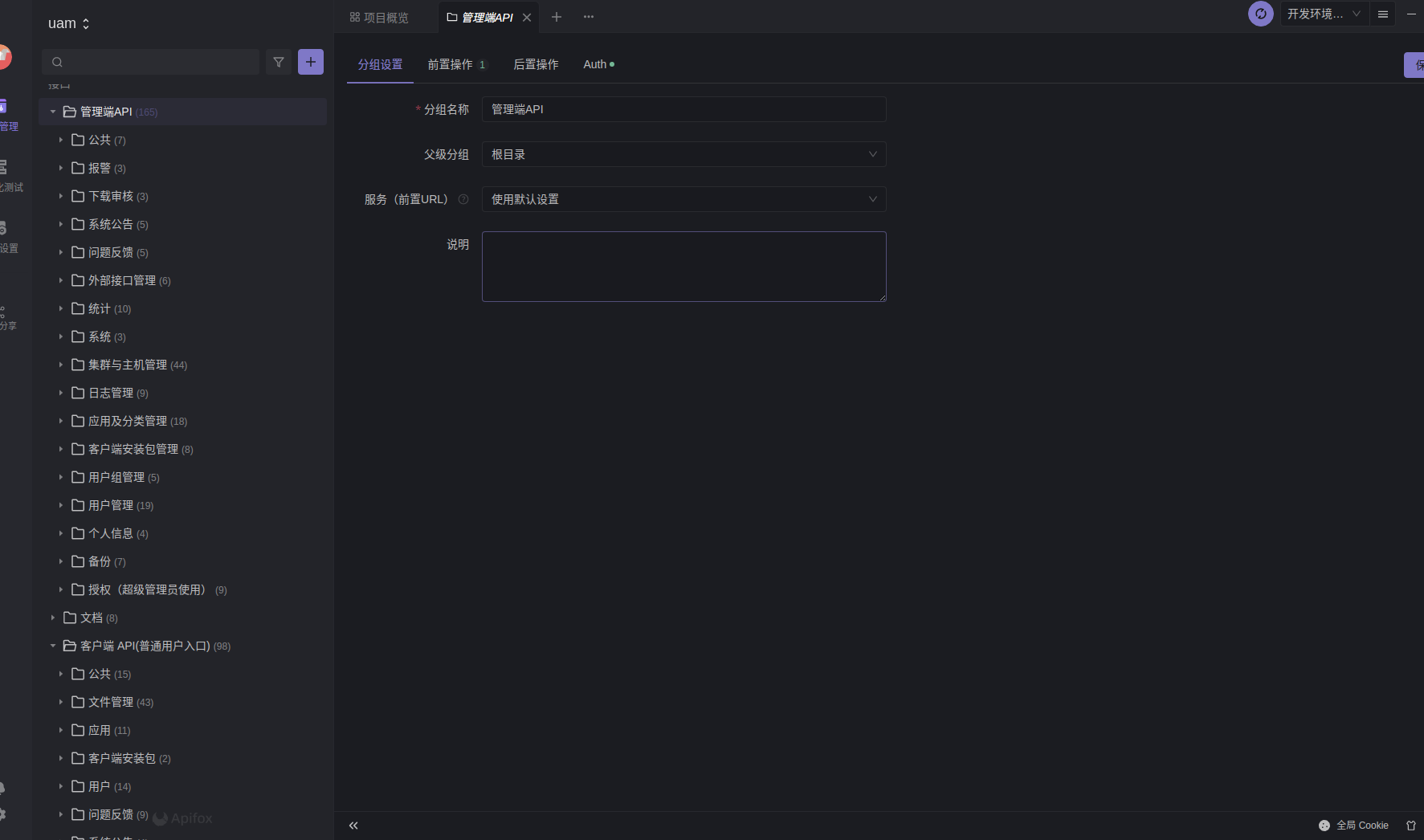Click the purple plus add button
The width and height of the screenshot is (1424, 840).
click(311, 62)
